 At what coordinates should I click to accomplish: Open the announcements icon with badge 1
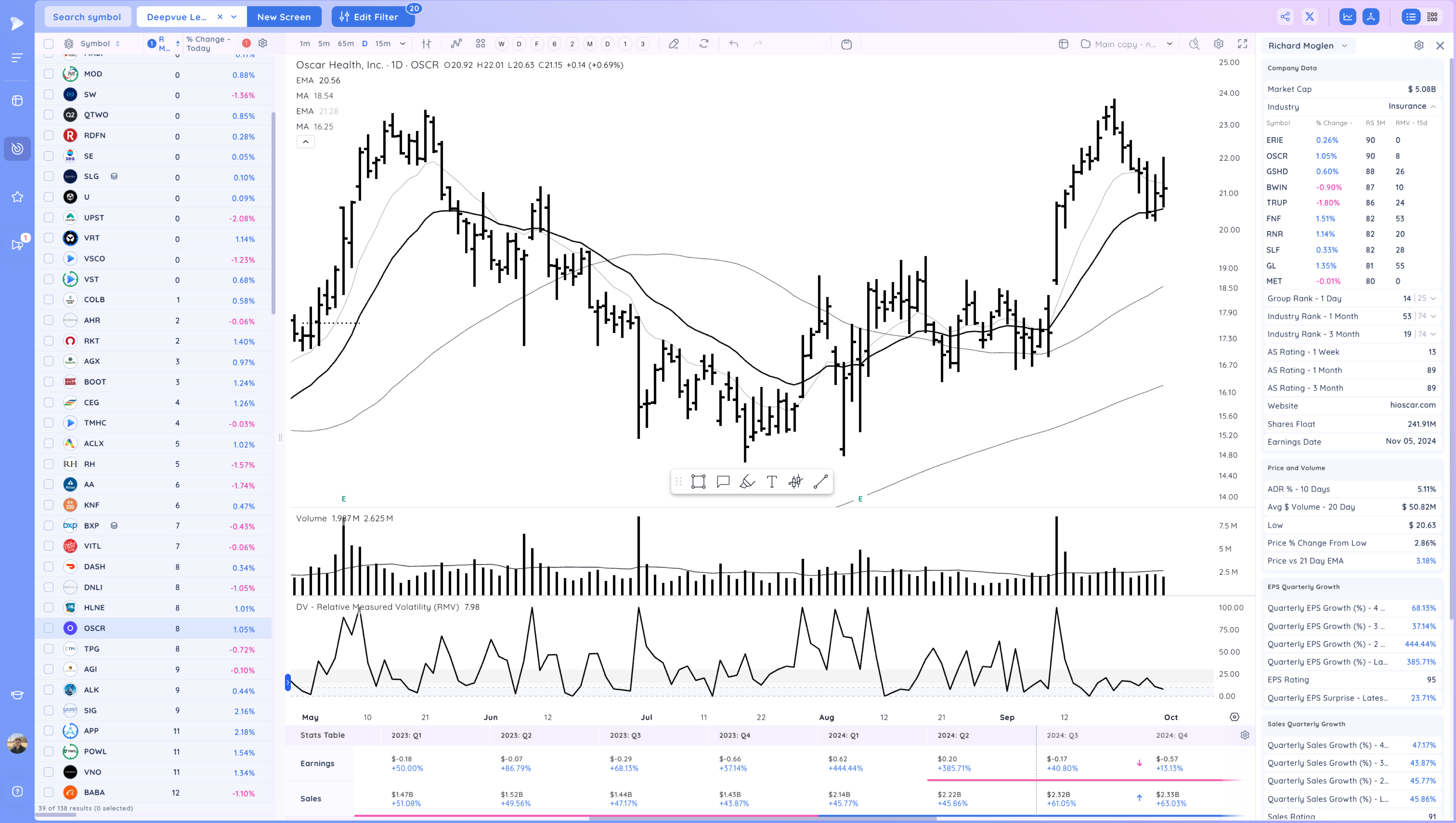click(x=17, y=245)
